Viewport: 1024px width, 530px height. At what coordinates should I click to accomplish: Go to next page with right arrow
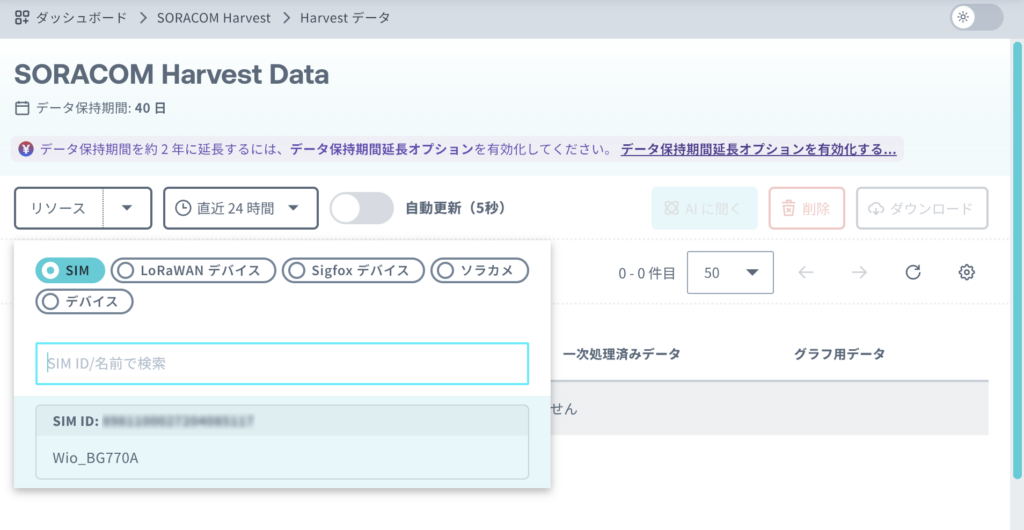point(859,273)
